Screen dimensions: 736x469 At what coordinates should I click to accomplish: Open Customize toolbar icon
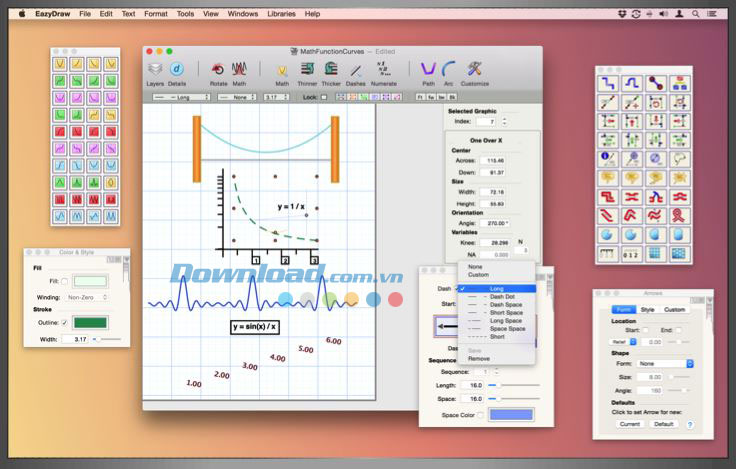coord(475,69)
